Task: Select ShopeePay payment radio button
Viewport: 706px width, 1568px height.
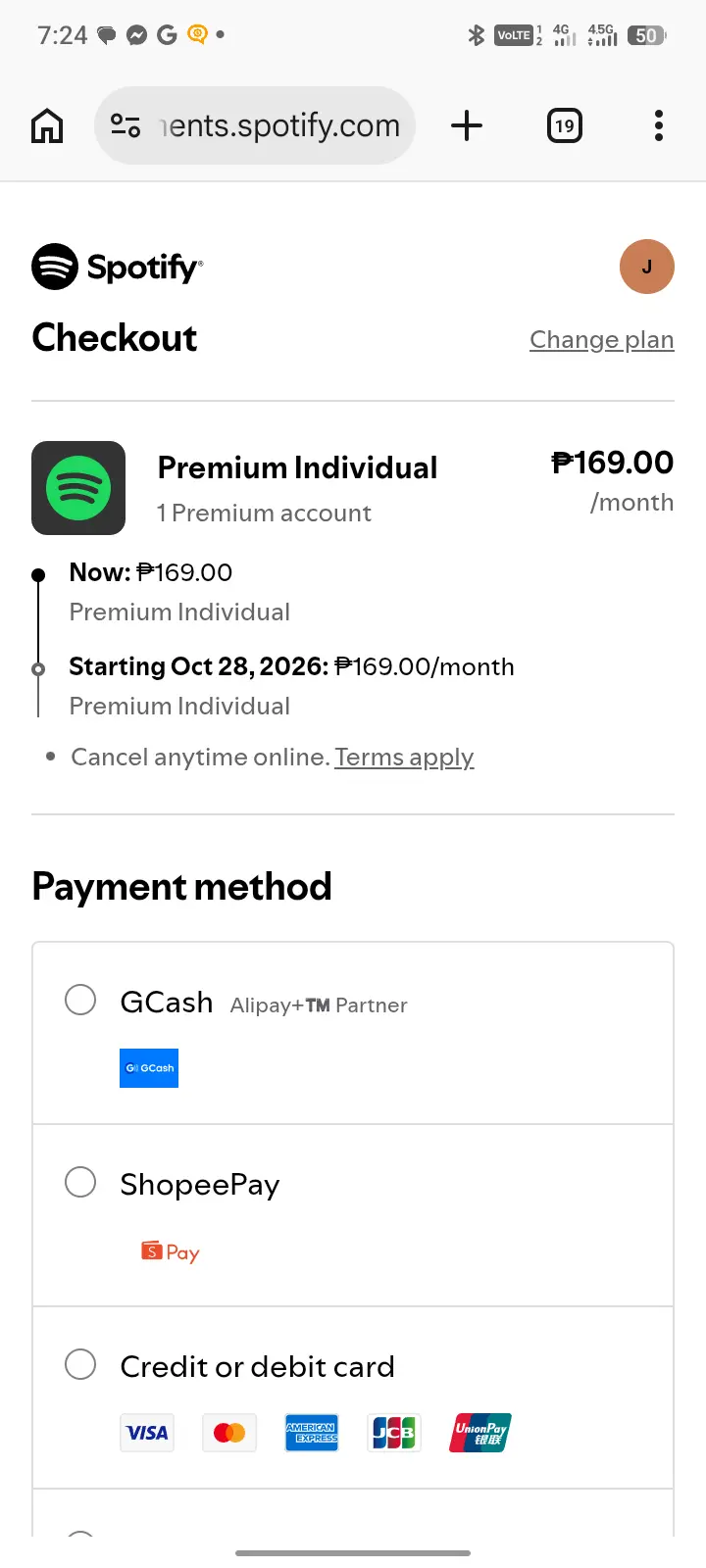Action: 80,1182
